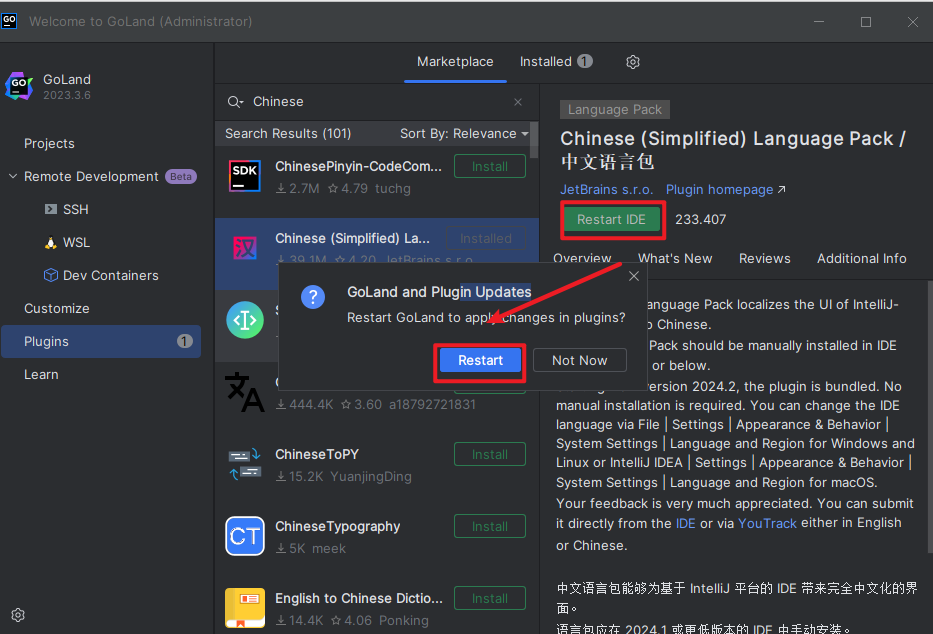
Task: Select the ChineseTypography plugin name
Action: point(337,526)
